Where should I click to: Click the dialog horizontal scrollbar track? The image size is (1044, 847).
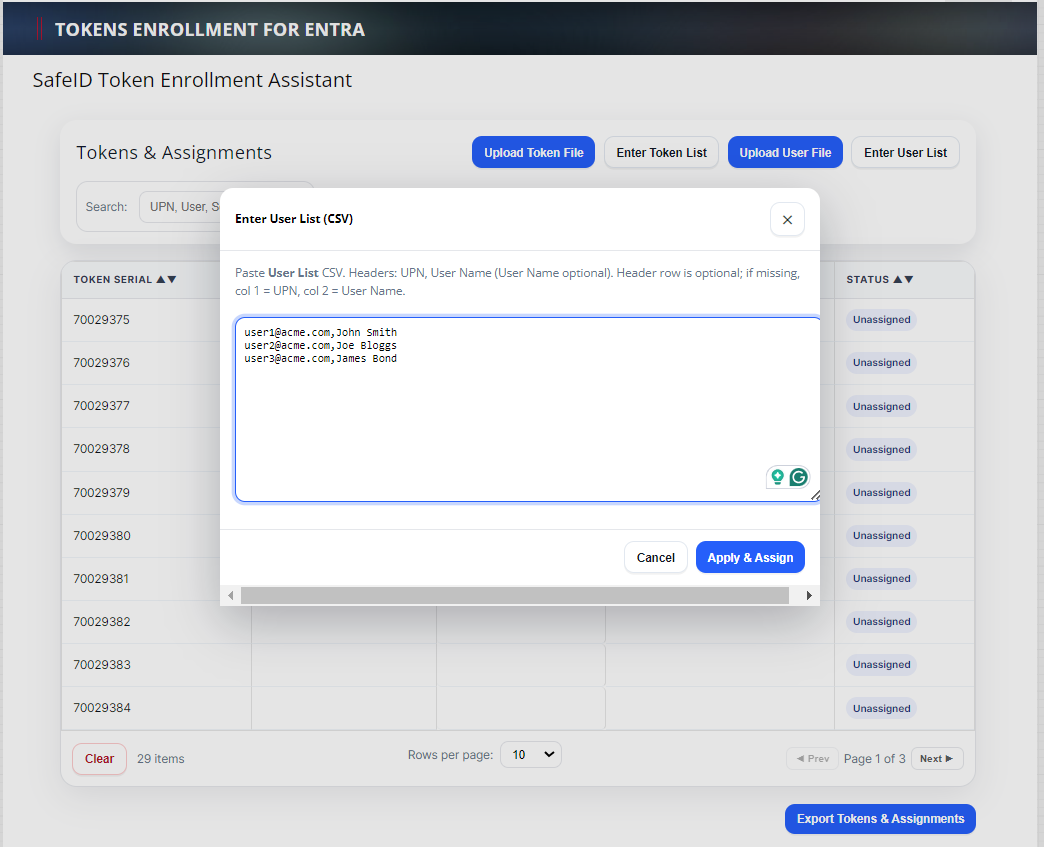[515, 596]
